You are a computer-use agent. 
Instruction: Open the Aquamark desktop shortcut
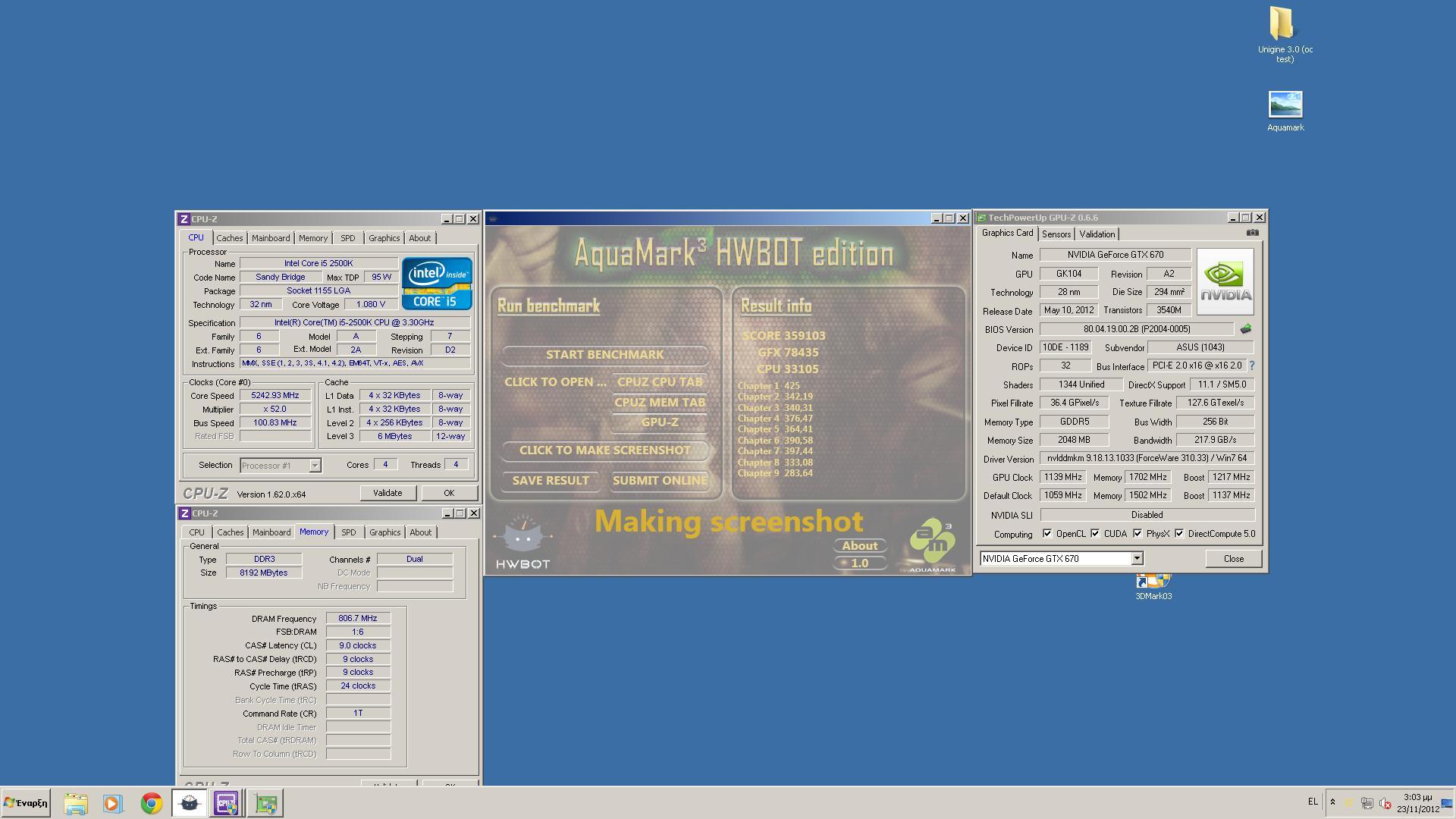click(1285, 111)
